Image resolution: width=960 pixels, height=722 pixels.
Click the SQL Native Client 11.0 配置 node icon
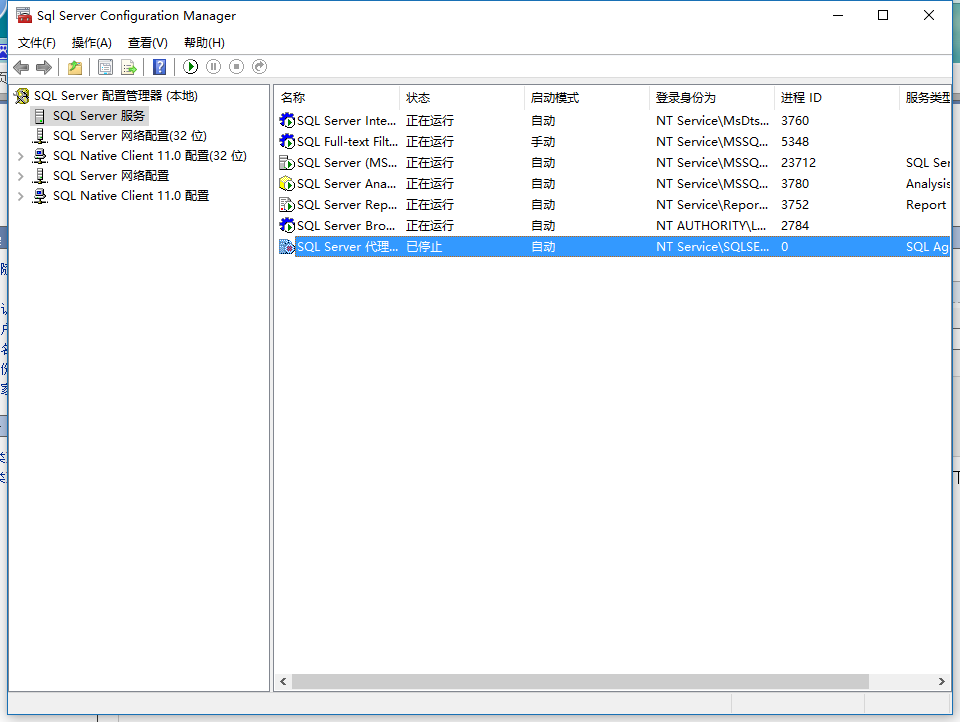click(x=40, y=196)
